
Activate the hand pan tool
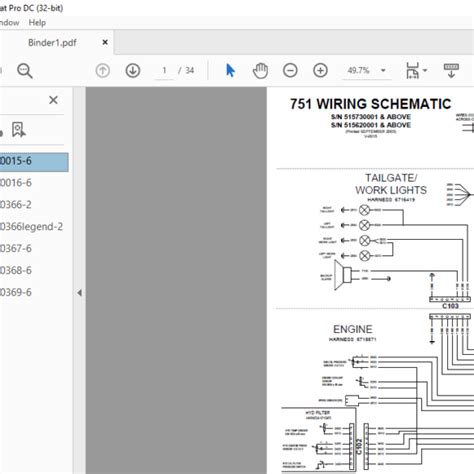pyautogui.click(x=260, y=71)
